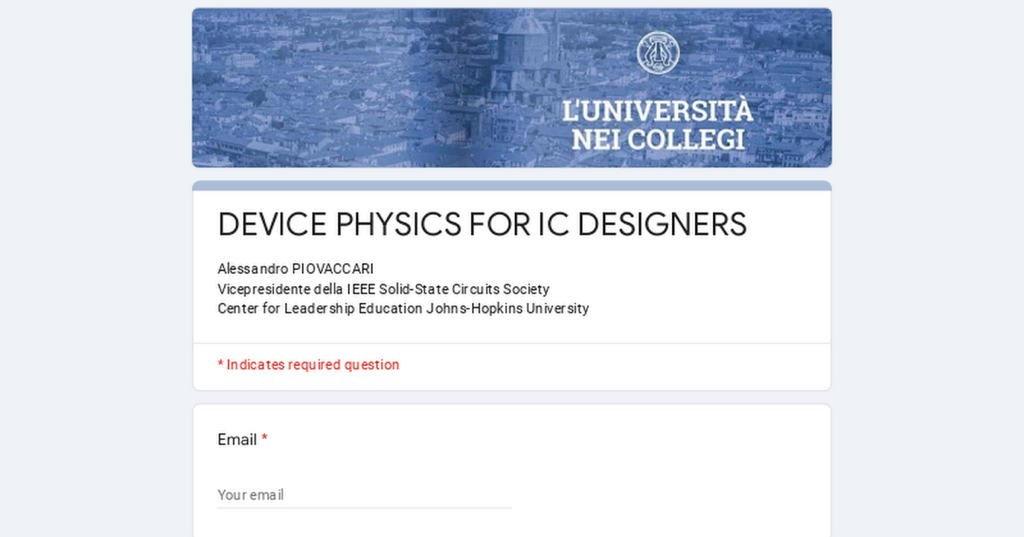This screenshot has height=537, width=1024.
Task: Click the "Indicates required question" notice
Action: click(313, 365)
